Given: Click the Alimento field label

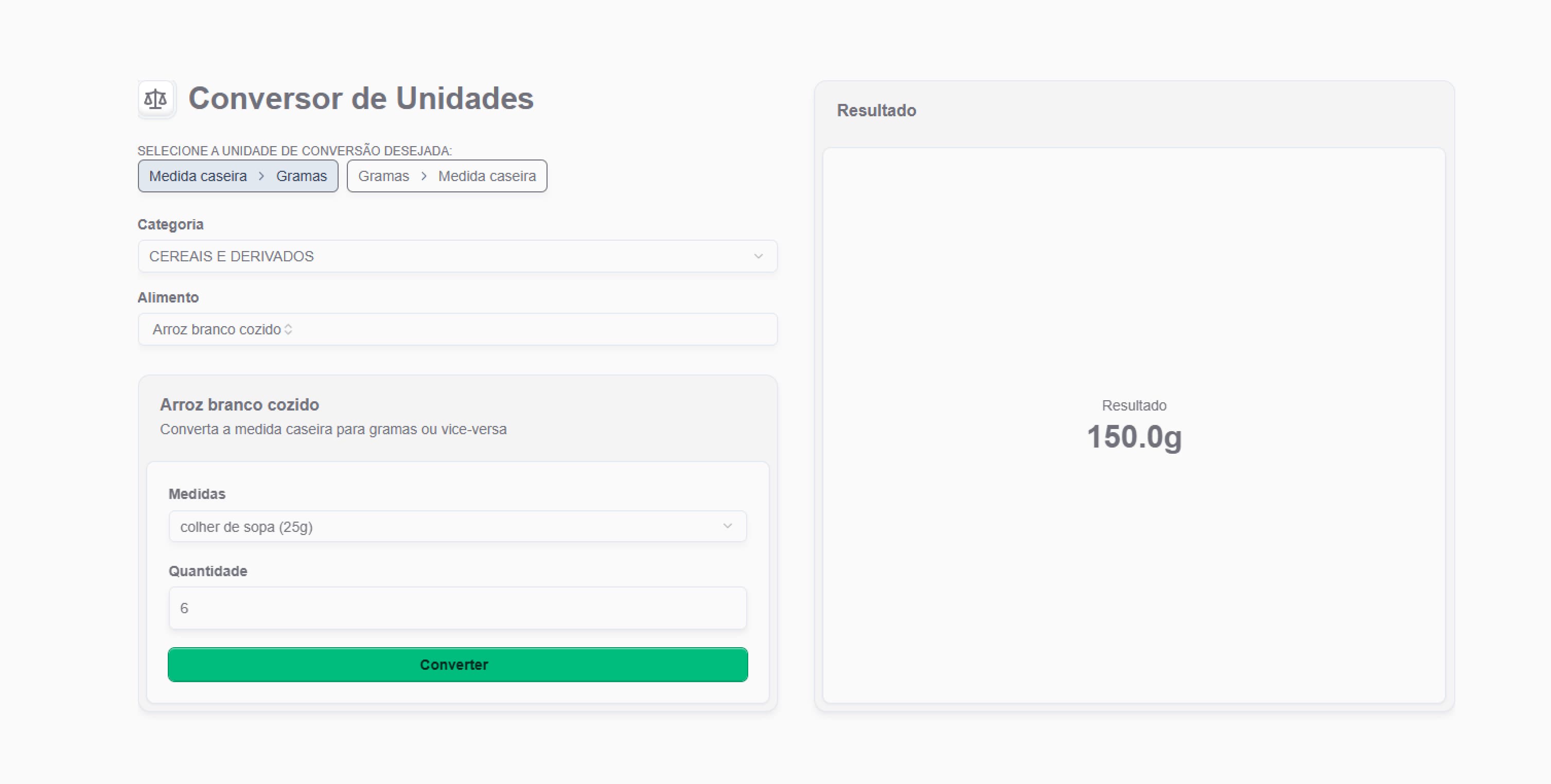Looking at the screenshot, I should click(168, 297).
